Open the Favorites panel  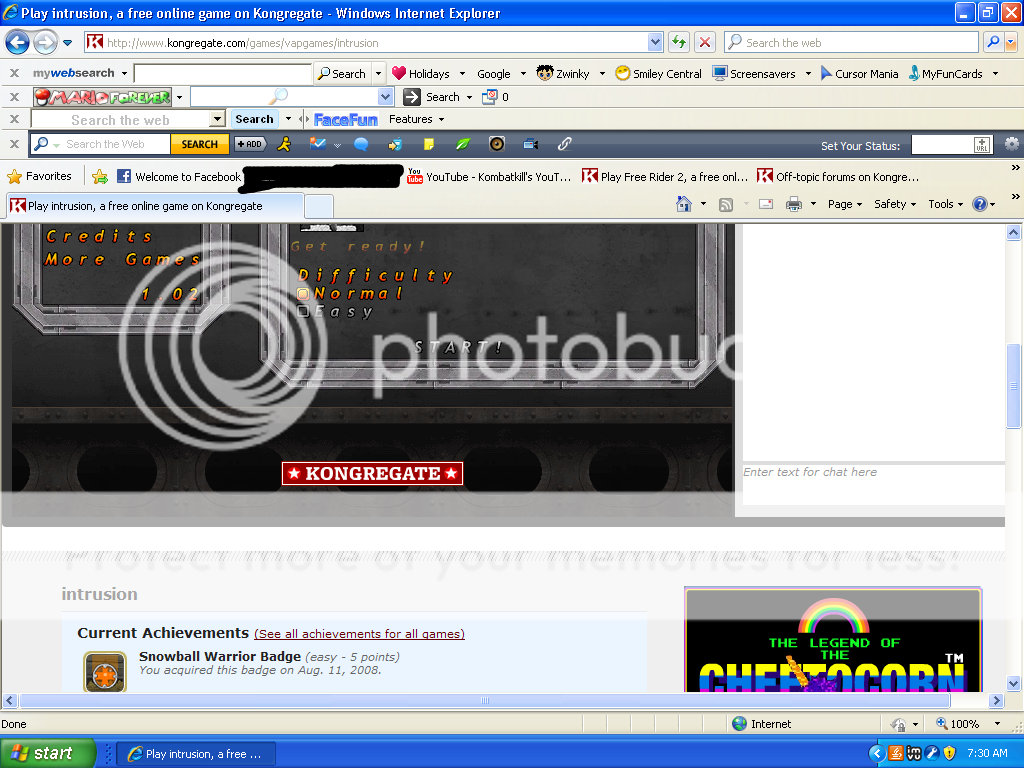tap(40, 176)
